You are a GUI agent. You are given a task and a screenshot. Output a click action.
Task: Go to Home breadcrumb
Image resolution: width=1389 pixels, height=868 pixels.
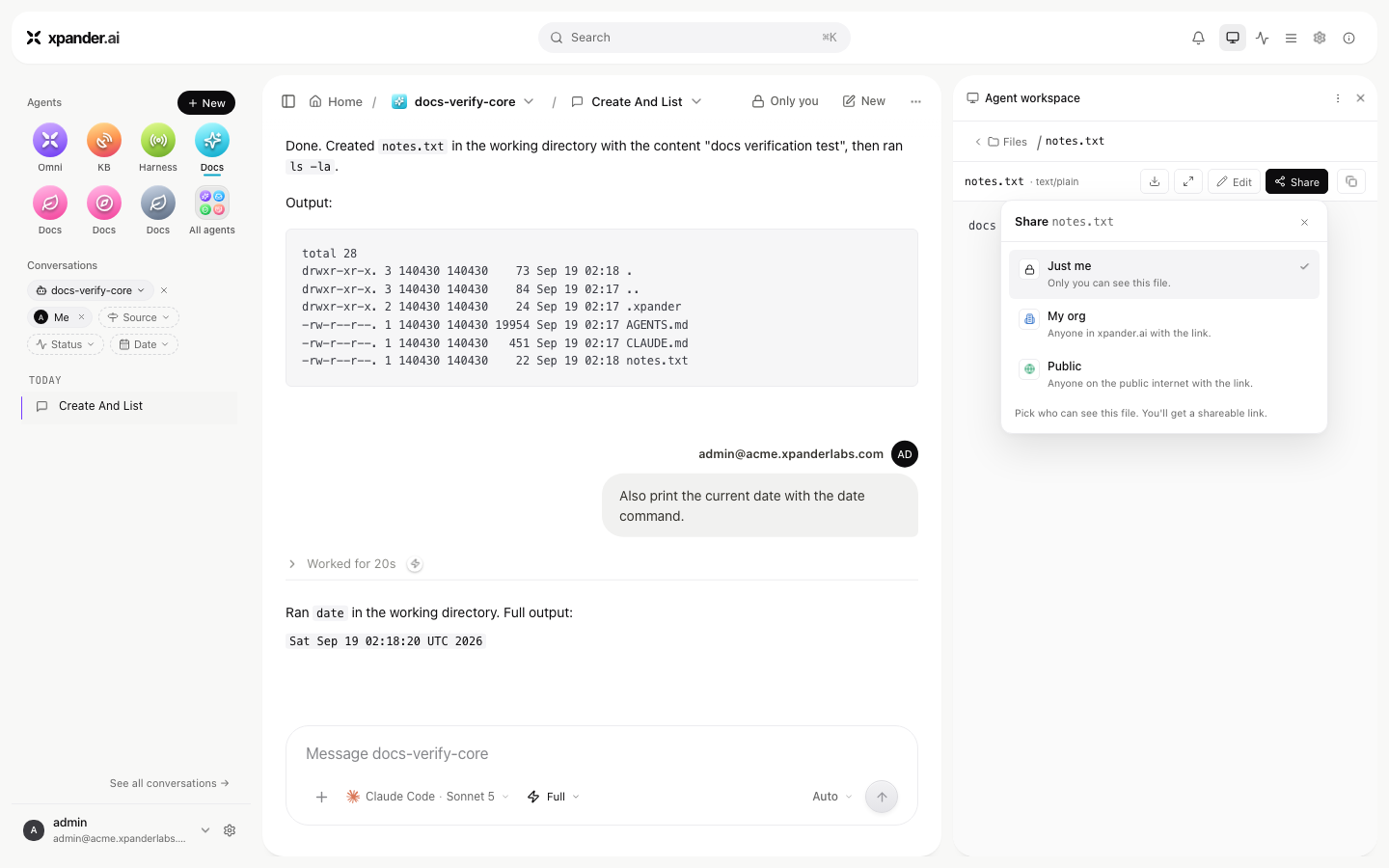(336, 101)
